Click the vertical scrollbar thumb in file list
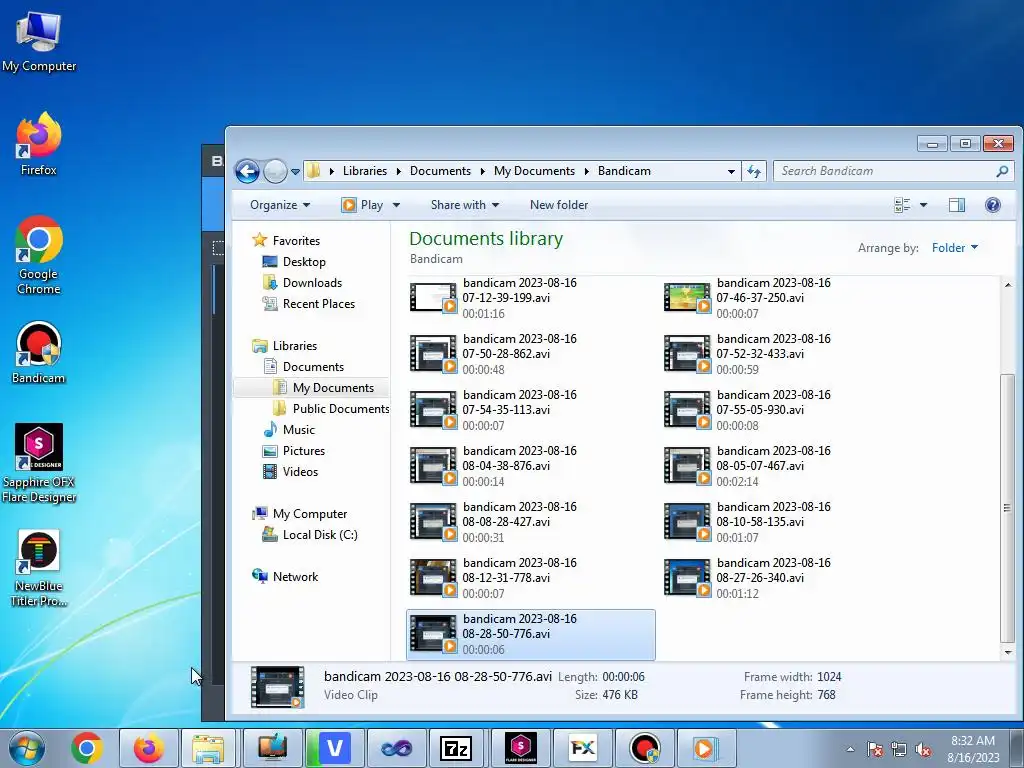1024x768 pixels. (x=1007, y=508)
